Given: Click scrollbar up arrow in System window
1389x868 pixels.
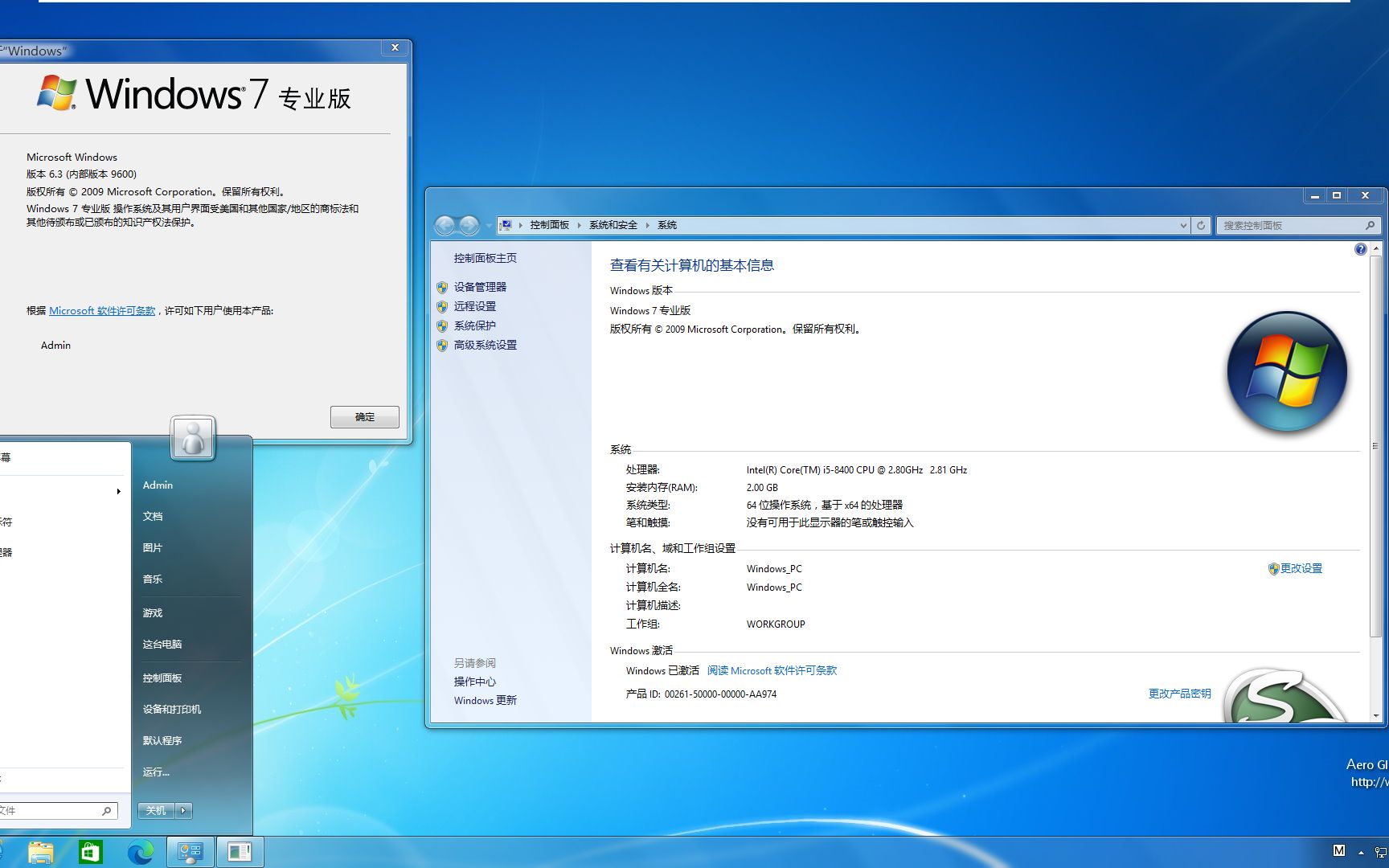Looking at the screenshot, I should pyautogui.click(x=1375, y=248).
